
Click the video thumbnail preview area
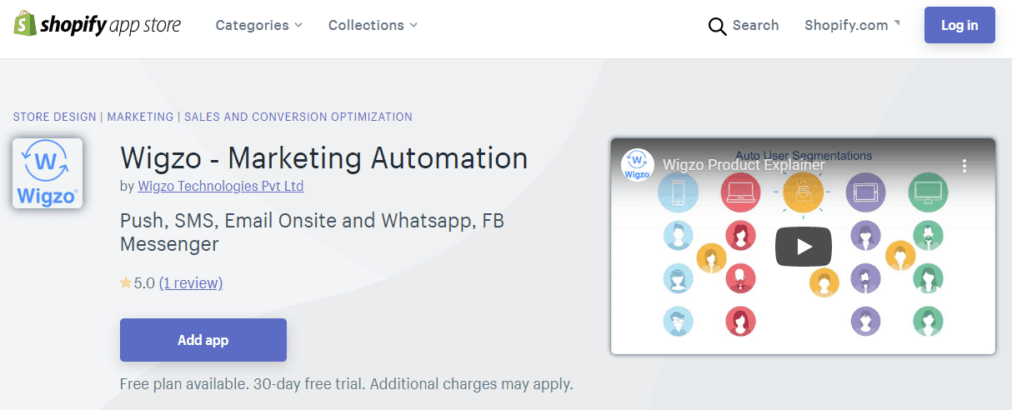803,246
